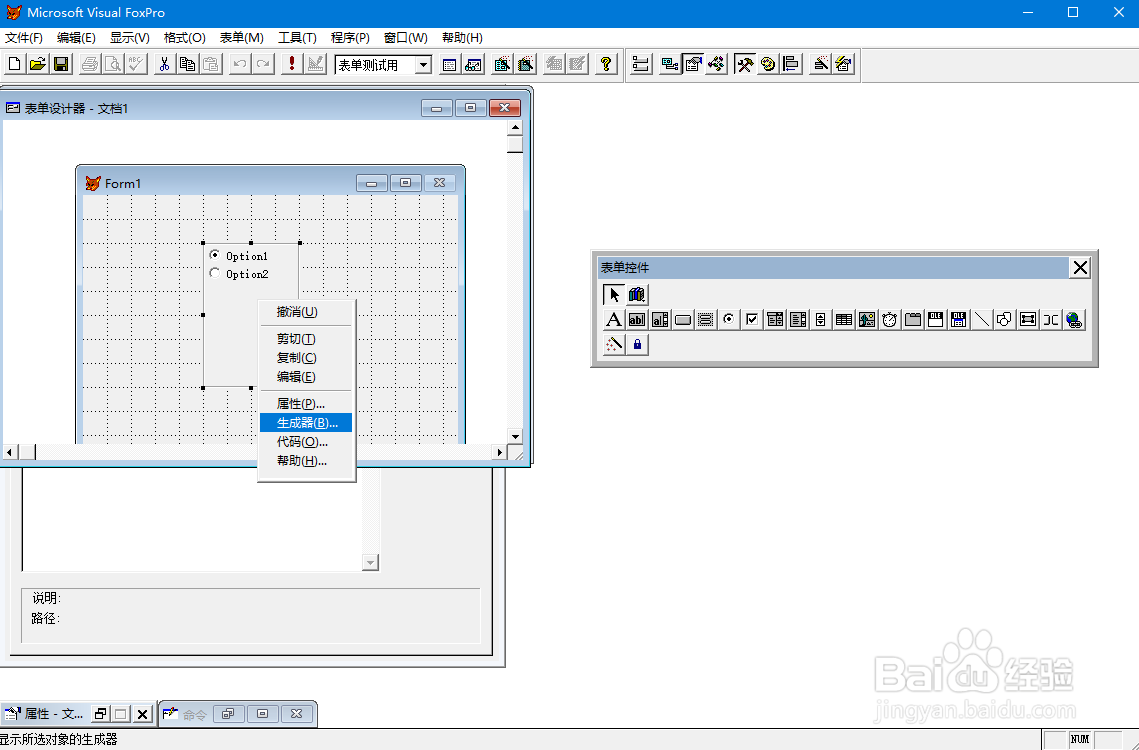Choose 复制(C) in the context menu
Viewport: 1139px width, 750px height.
pos(306,358)
